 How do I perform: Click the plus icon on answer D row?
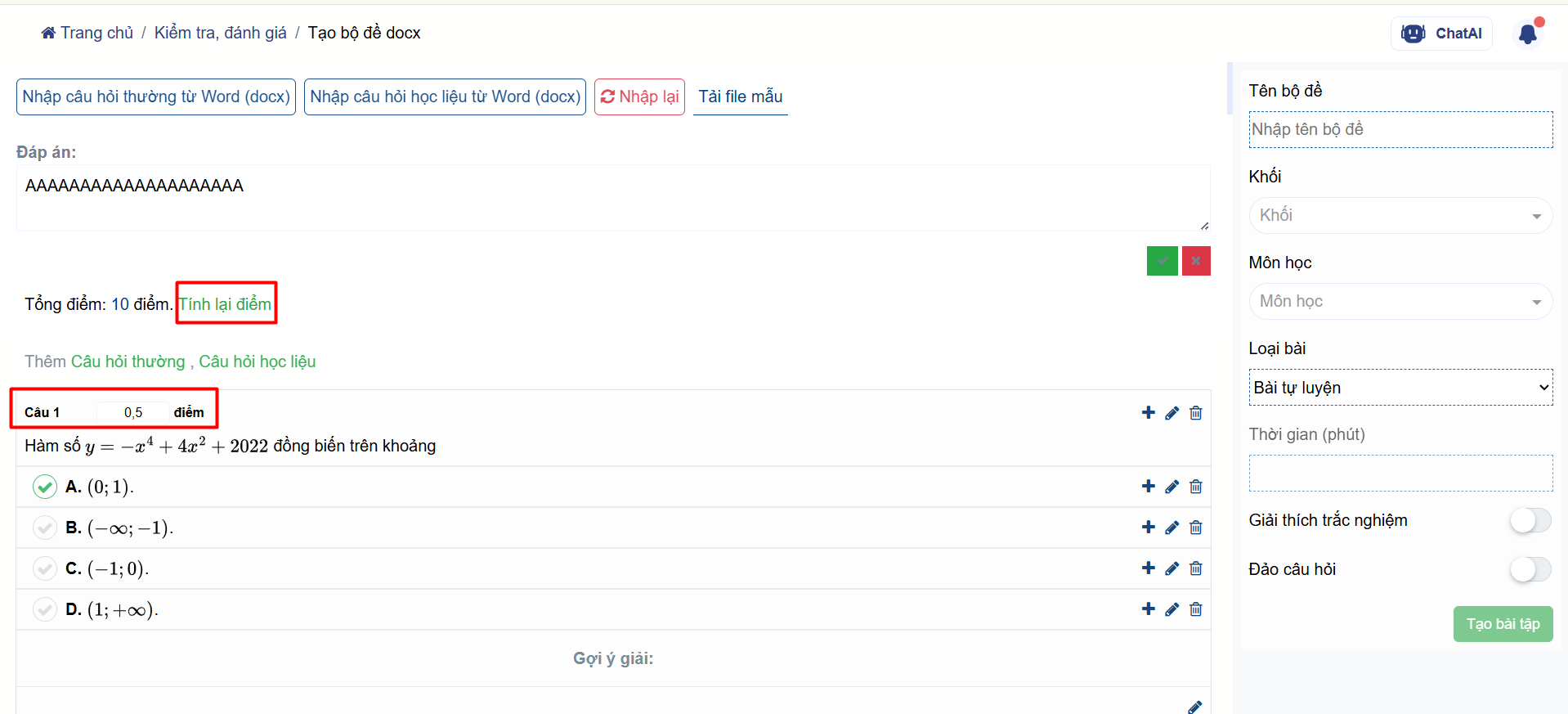pos(1148,609)
